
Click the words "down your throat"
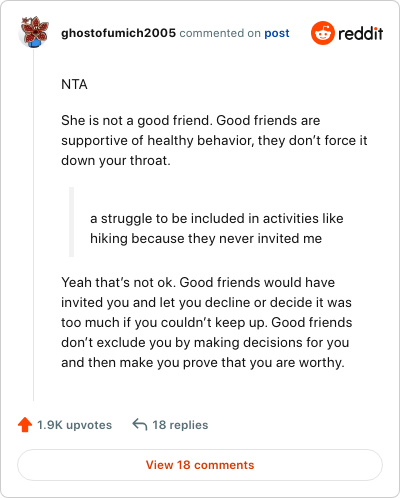(116, 161)
